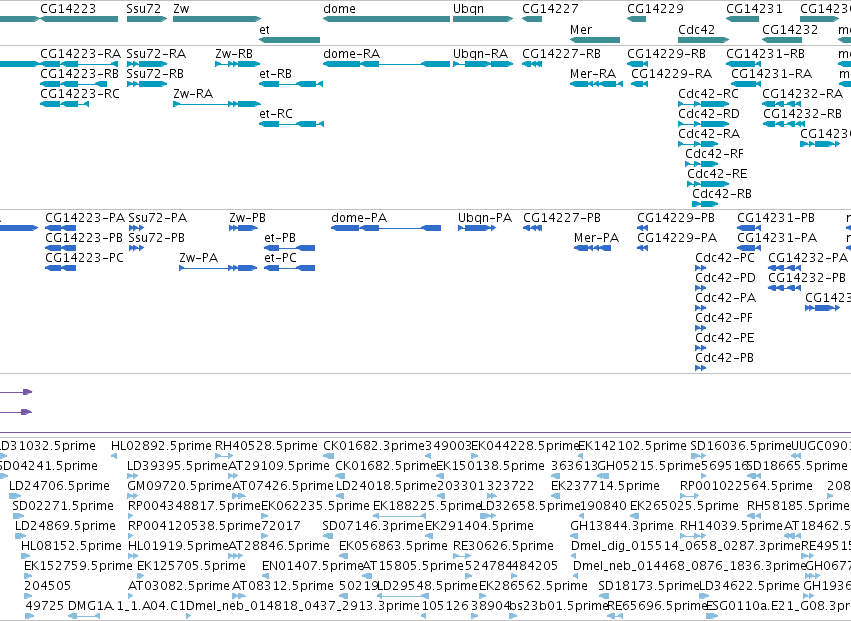Open protein et-PC

pos(281,258)
